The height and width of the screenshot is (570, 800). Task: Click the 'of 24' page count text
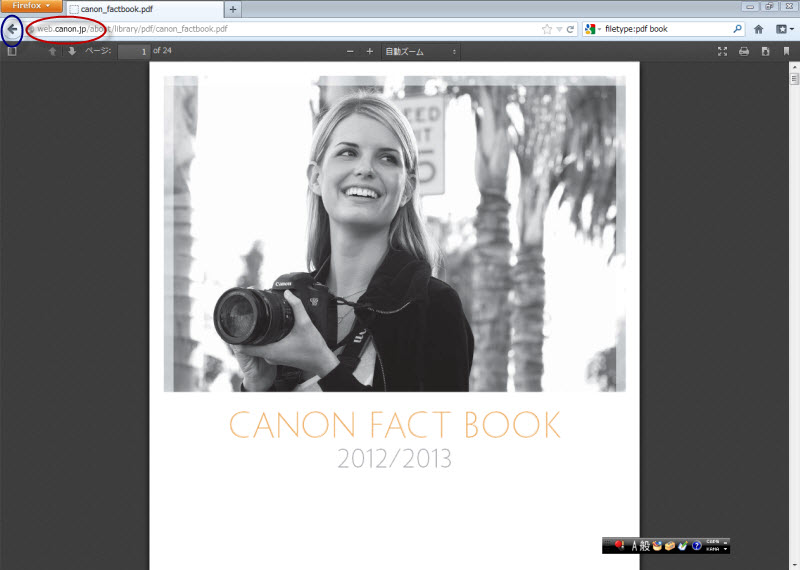[162, 51]
